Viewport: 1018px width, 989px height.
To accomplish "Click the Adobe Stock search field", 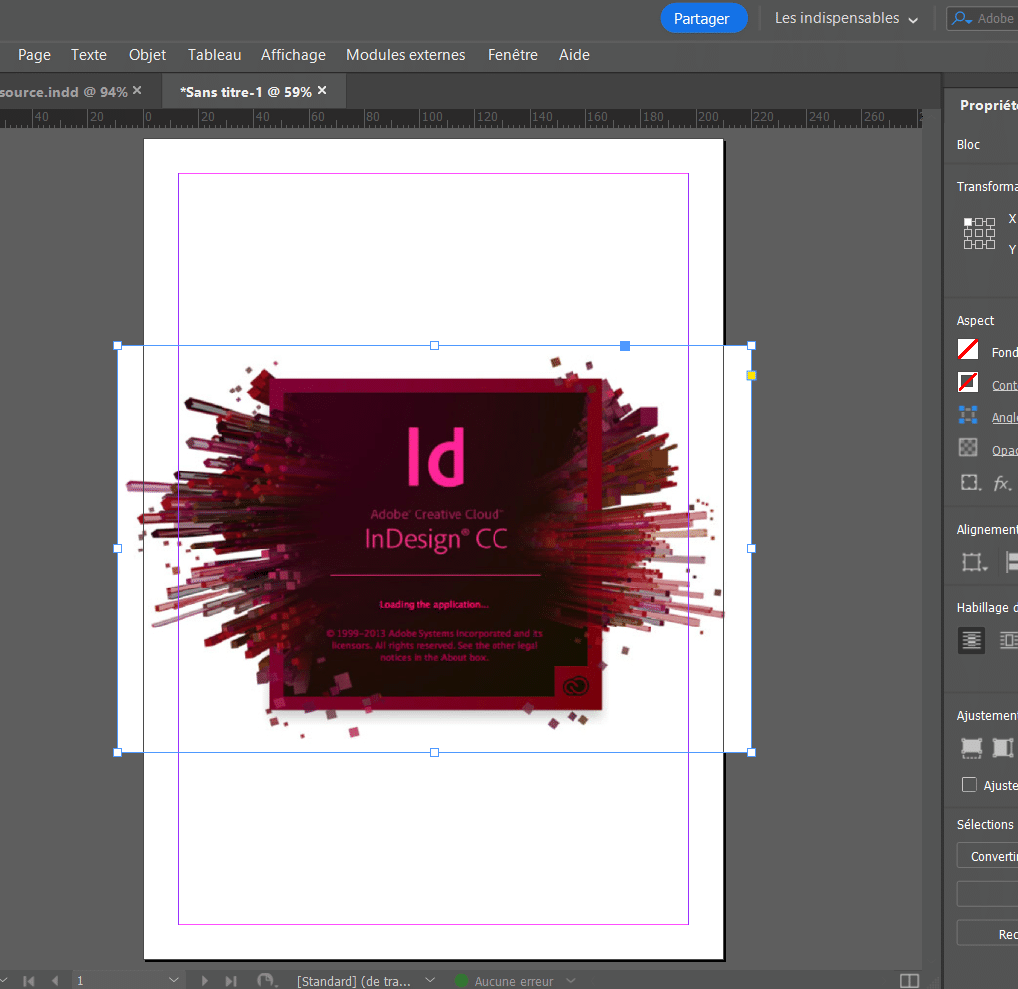I will click(982, 19).
